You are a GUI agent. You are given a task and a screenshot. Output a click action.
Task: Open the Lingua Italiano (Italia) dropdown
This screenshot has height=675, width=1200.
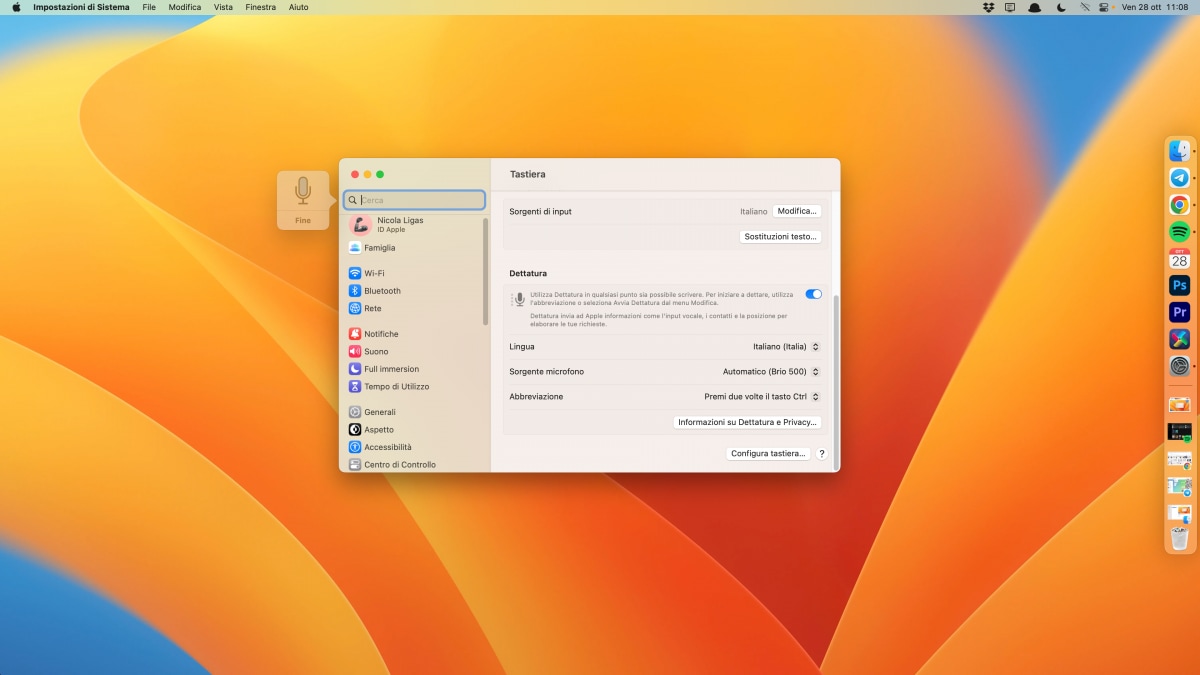tap(786, 347)
